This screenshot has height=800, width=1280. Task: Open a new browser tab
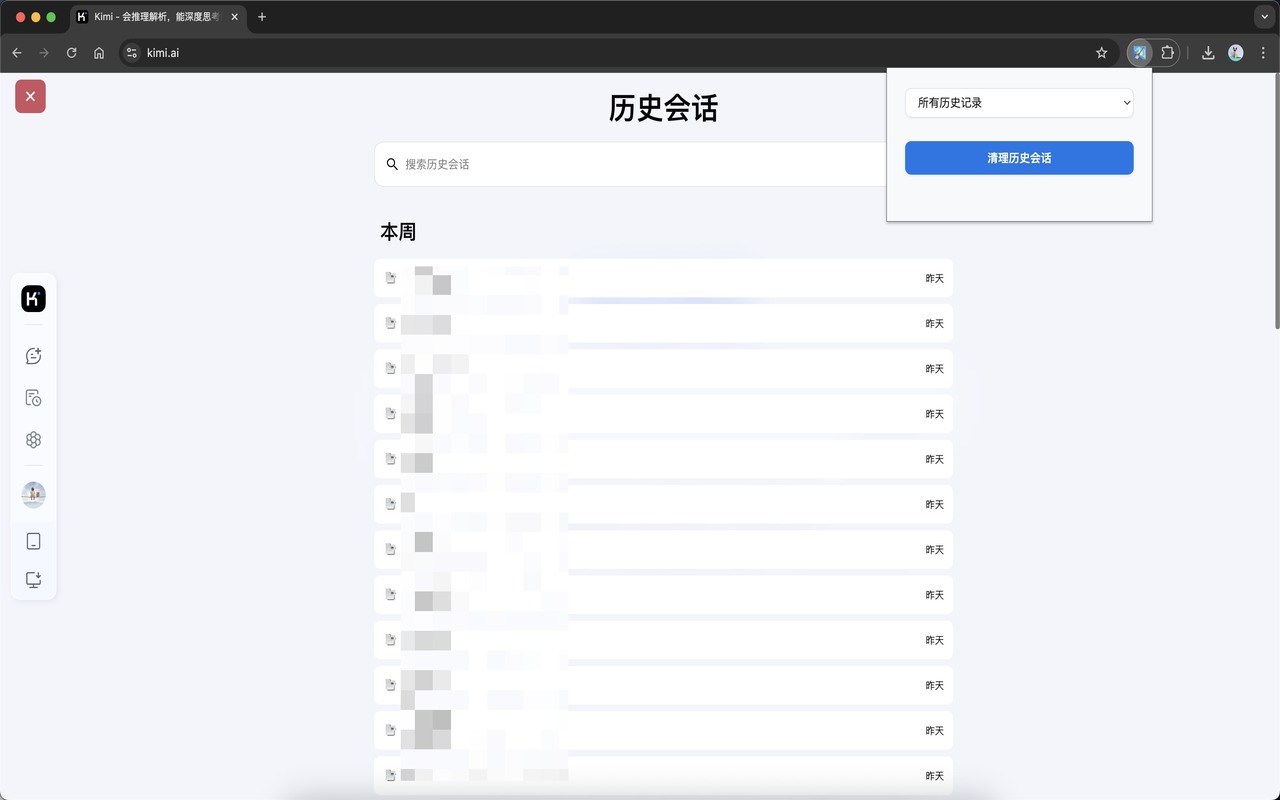(x=262, y=17)
